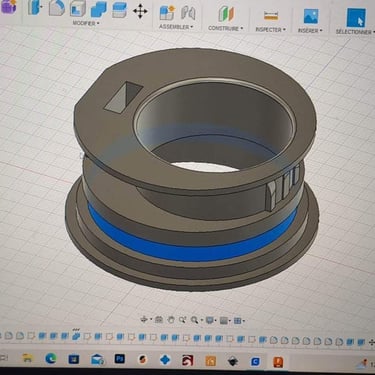
Task: Open the INSÉRER dropdown menu
Action: tap(310, 30)
